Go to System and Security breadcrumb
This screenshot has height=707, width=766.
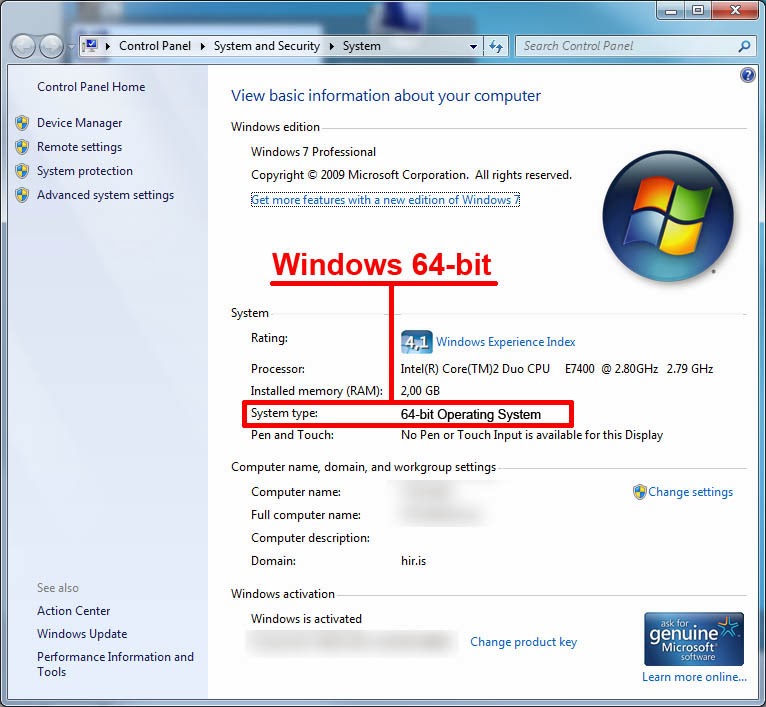coord(267,46)
